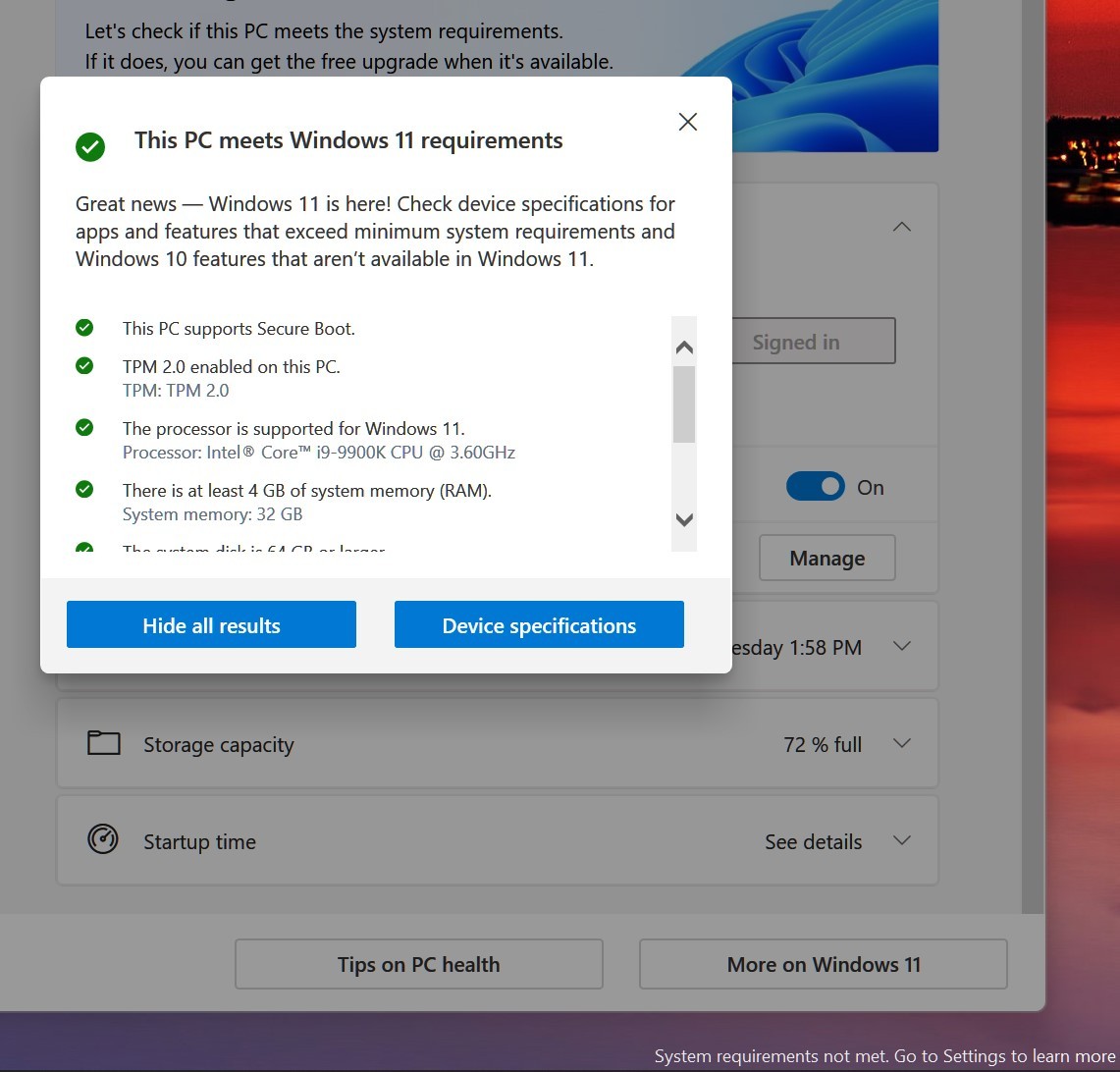Select 'TPM 2.0 enabled on this PC.' text
Screen dimensions: 1120x1072
pyautogui.click(x=232, y=366)
